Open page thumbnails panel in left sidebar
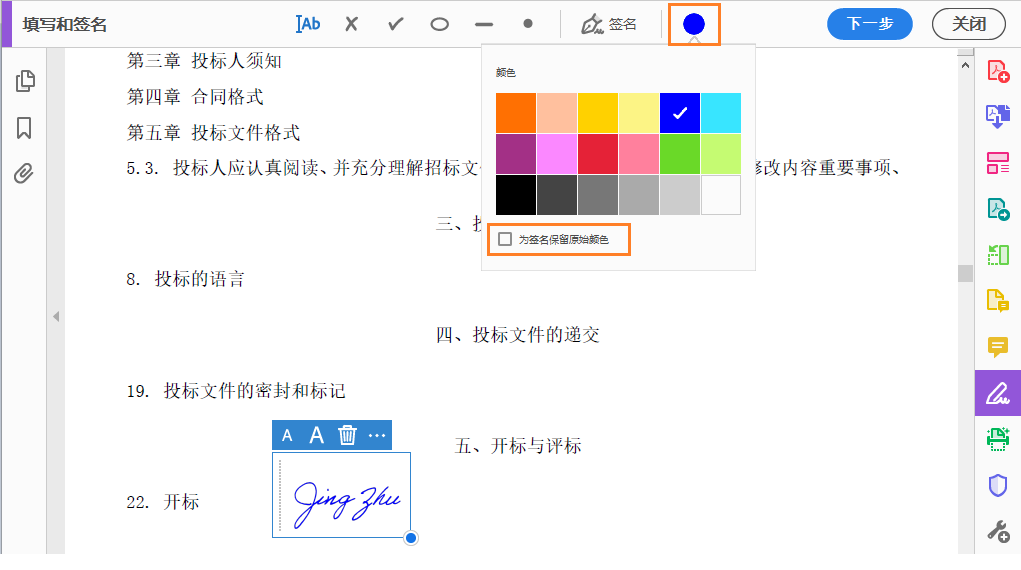 point(25,81)
